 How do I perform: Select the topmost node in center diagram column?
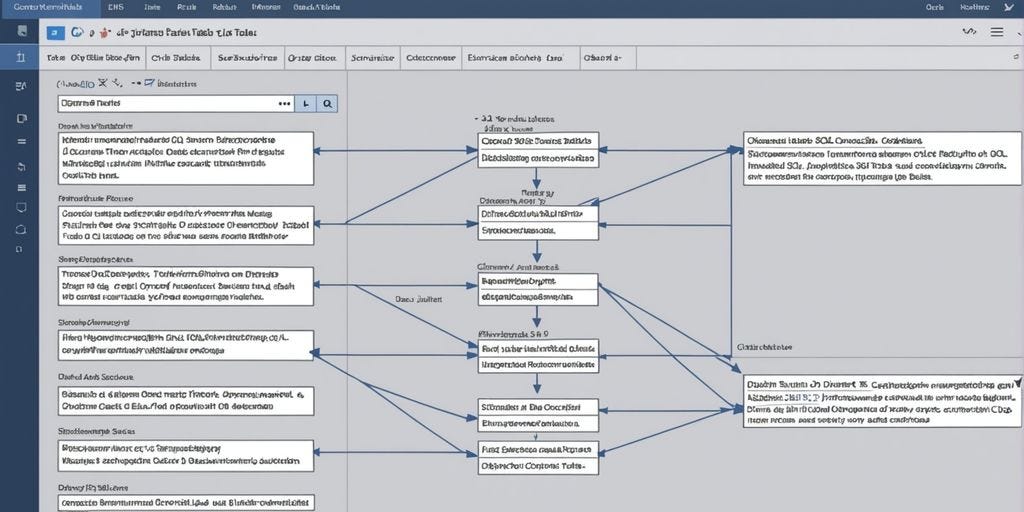538,150
